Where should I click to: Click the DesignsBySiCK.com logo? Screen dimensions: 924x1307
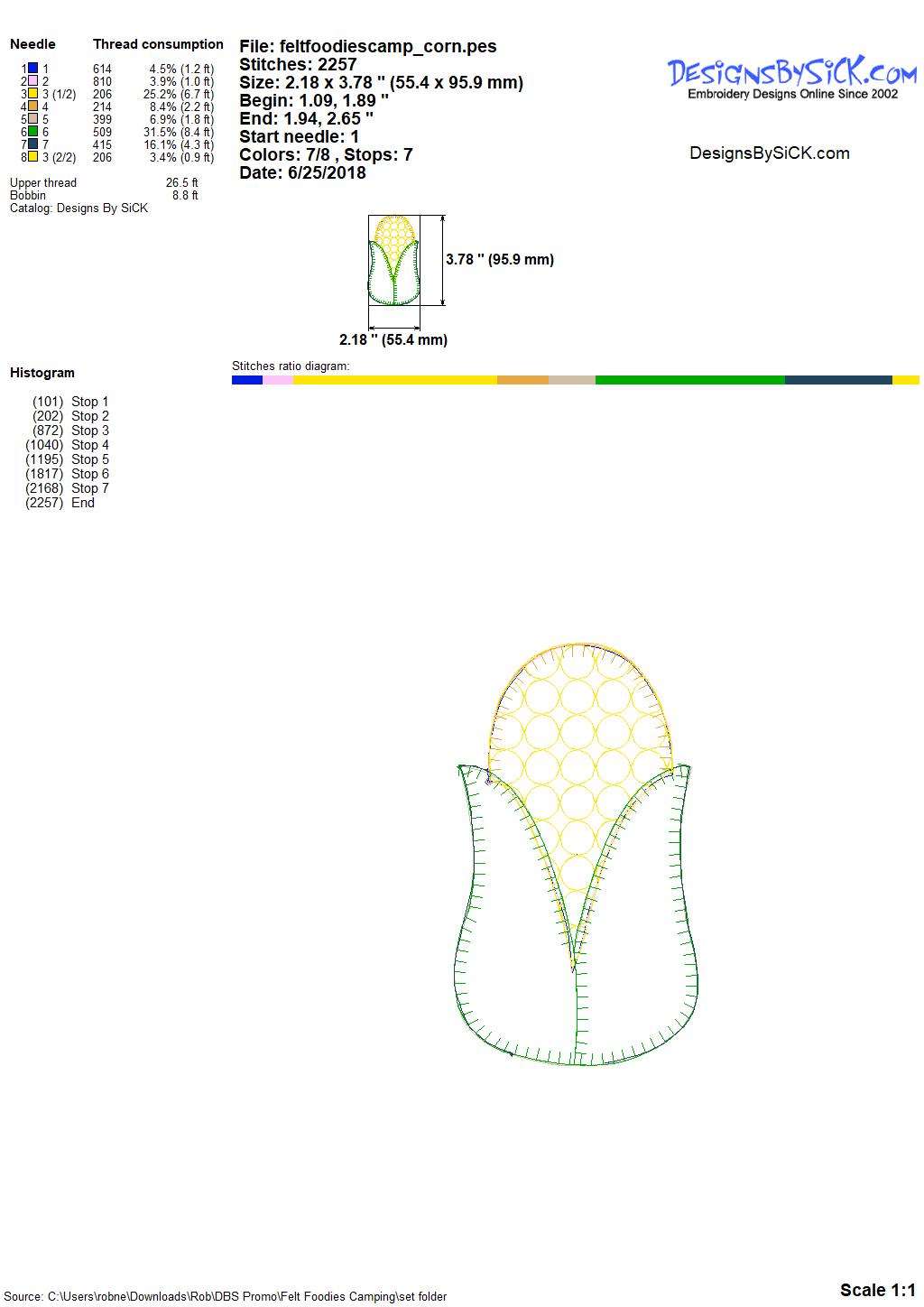(x=791, y=77)
